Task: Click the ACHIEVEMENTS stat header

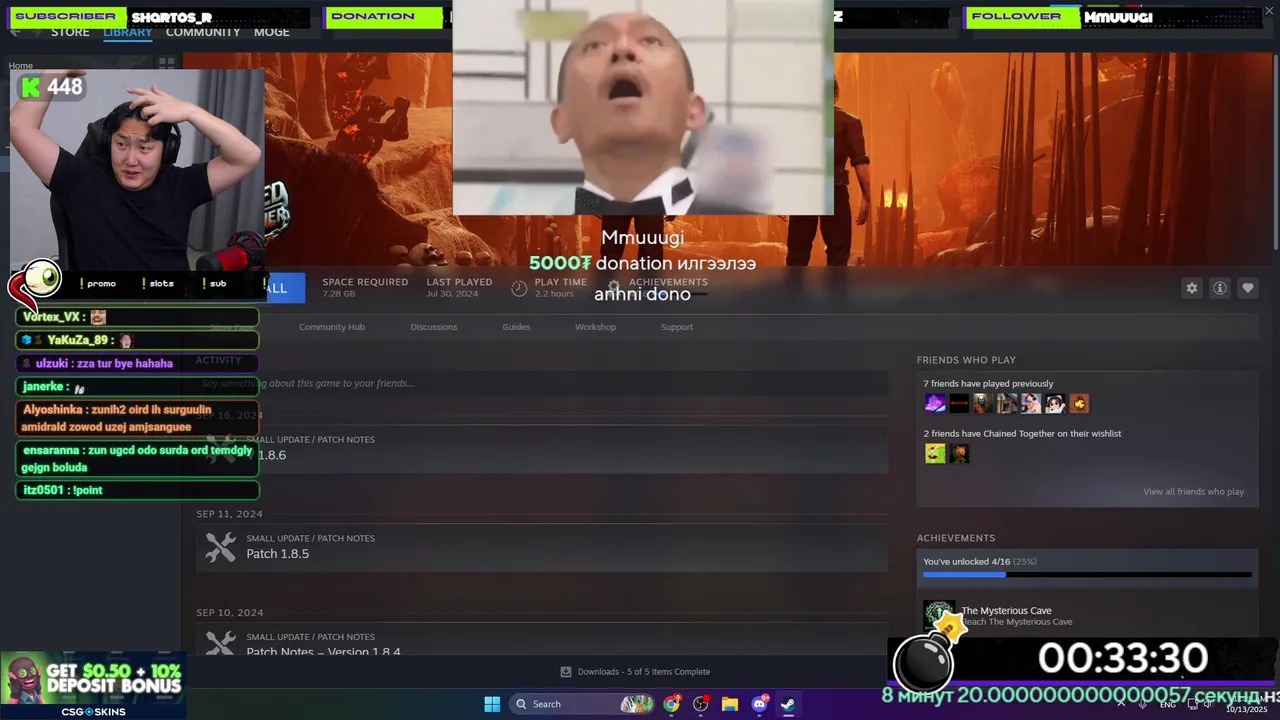Action: click(x=668, y=282)
